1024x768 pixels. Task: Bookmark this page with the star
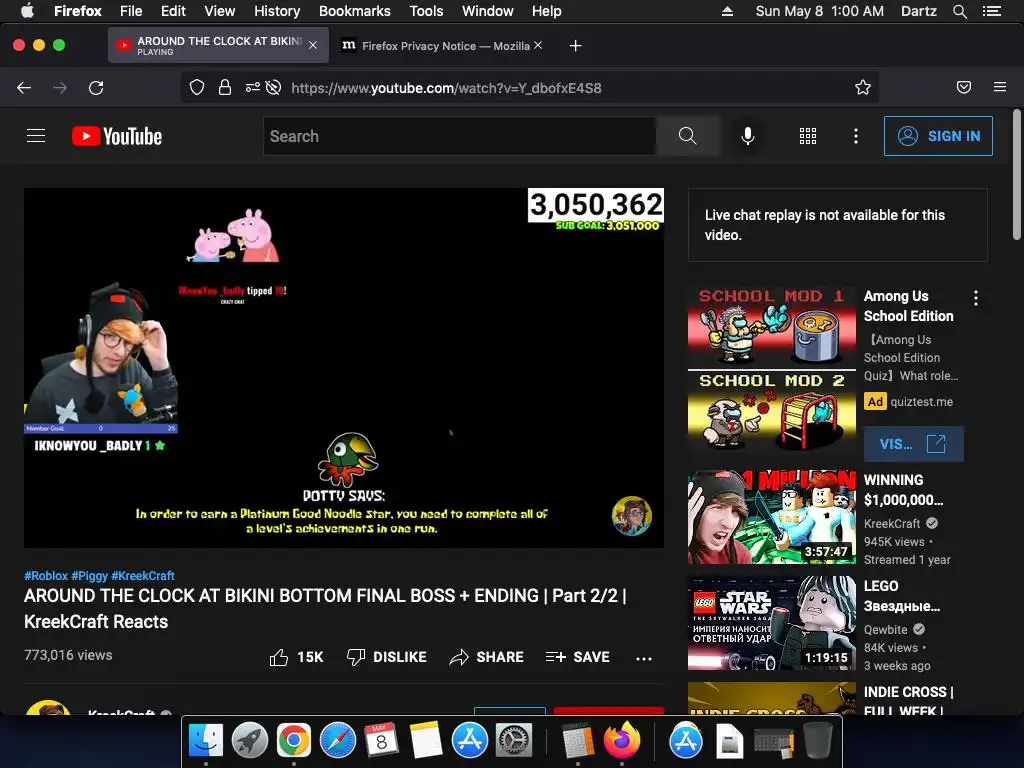[863, 88]
